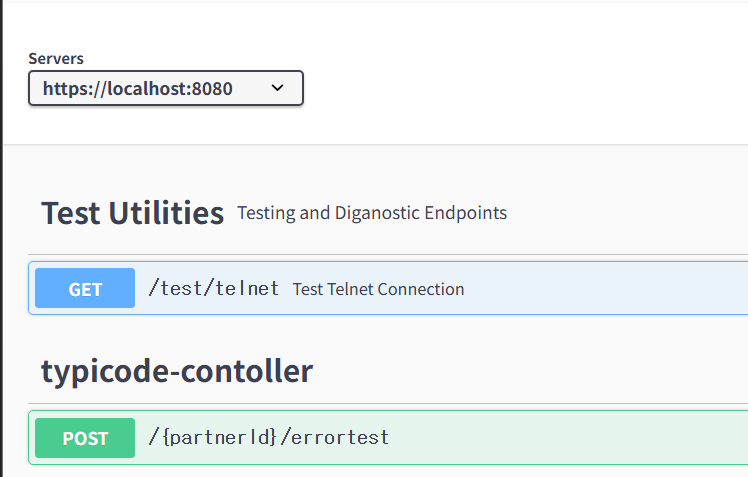Click the green POST method badge
The width and height of the screenshot is (748, 477).
[85, 438]
